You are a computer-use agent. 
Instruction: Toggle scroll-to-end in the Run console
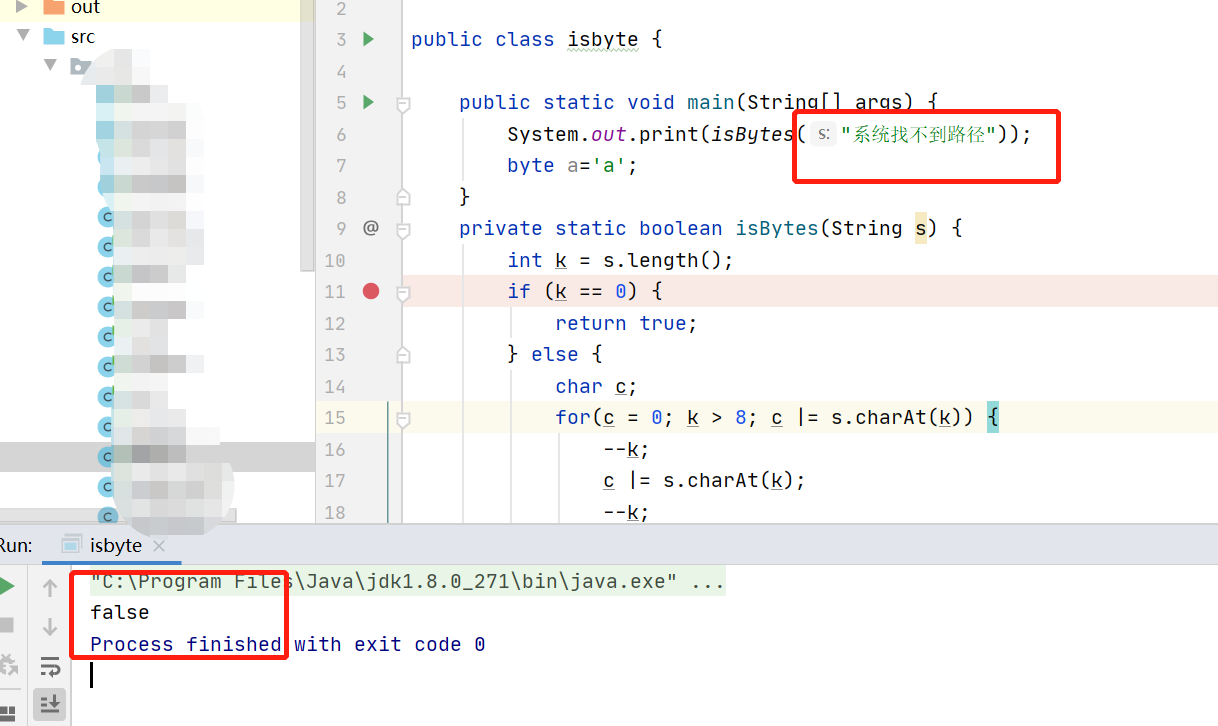tap(49, 704)
